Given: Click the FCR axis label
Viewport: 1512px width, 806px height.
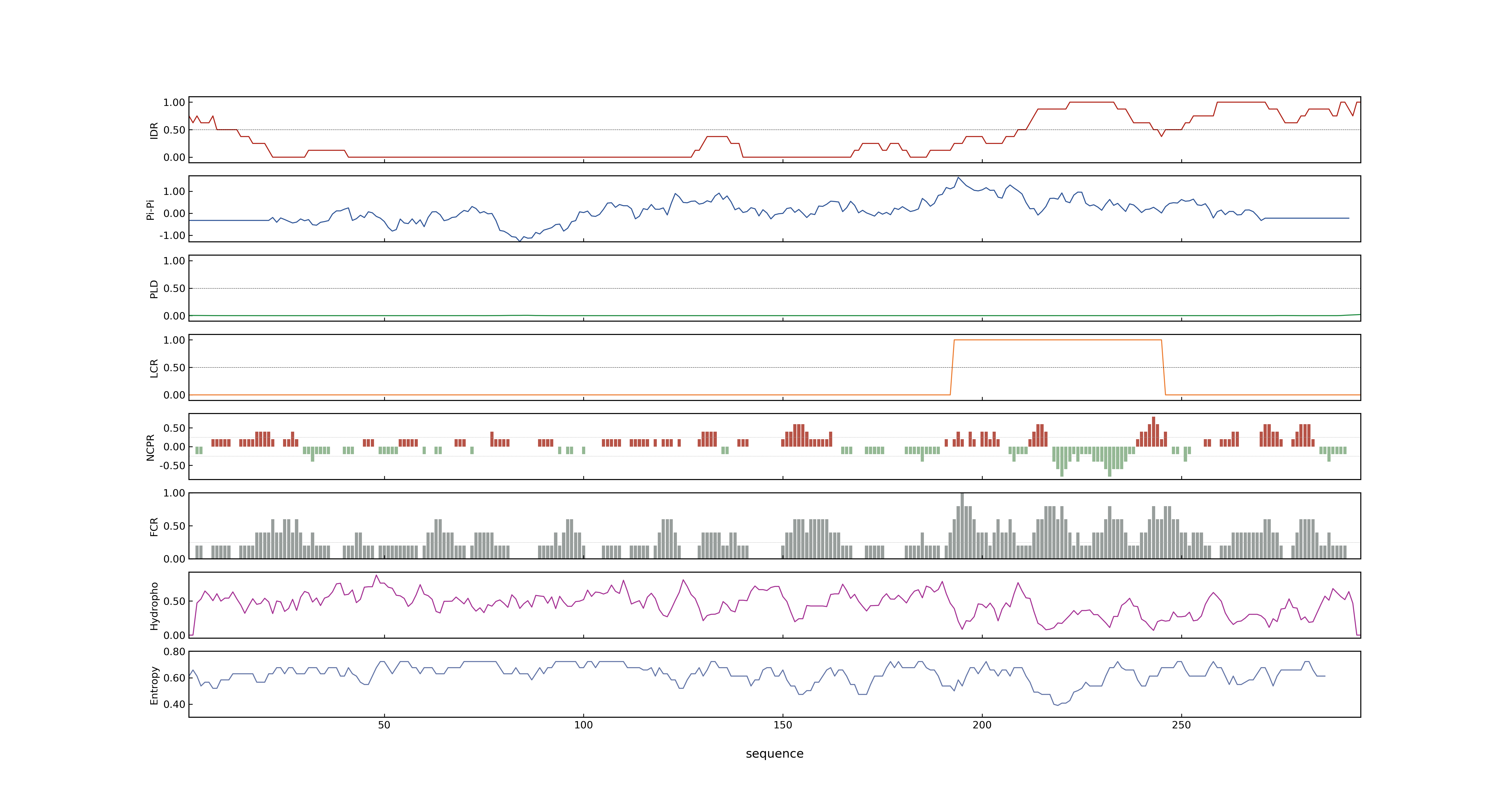Looking at the screenshot, I should point(154,526).
